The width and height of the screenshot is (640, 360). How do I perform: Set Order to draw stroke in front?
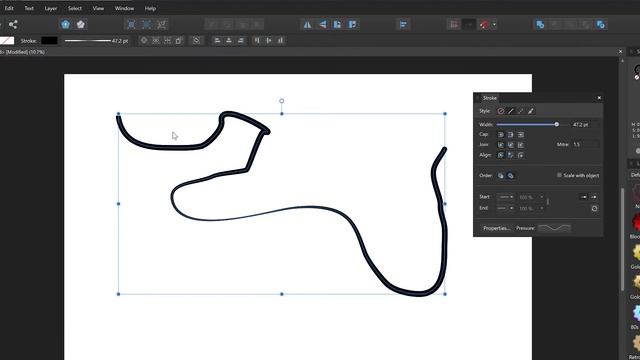coord(511,176)
